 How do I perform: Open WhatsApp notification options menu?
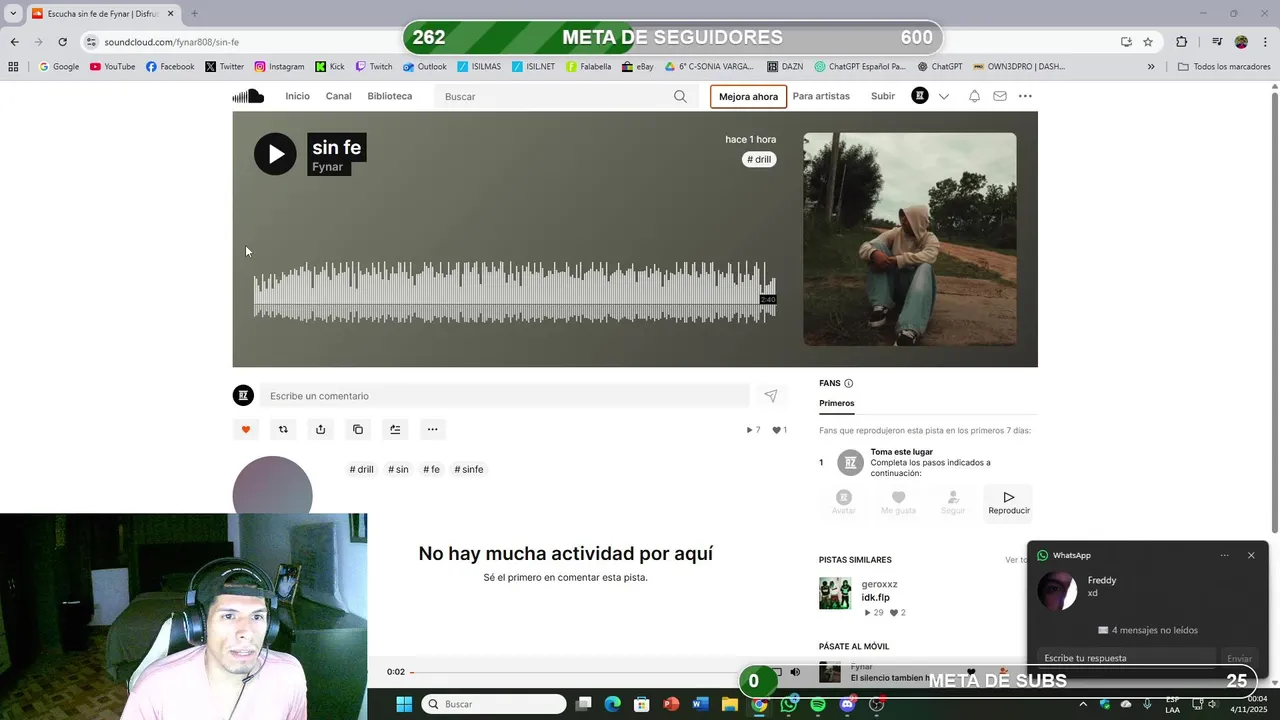tap(1224, 555)
